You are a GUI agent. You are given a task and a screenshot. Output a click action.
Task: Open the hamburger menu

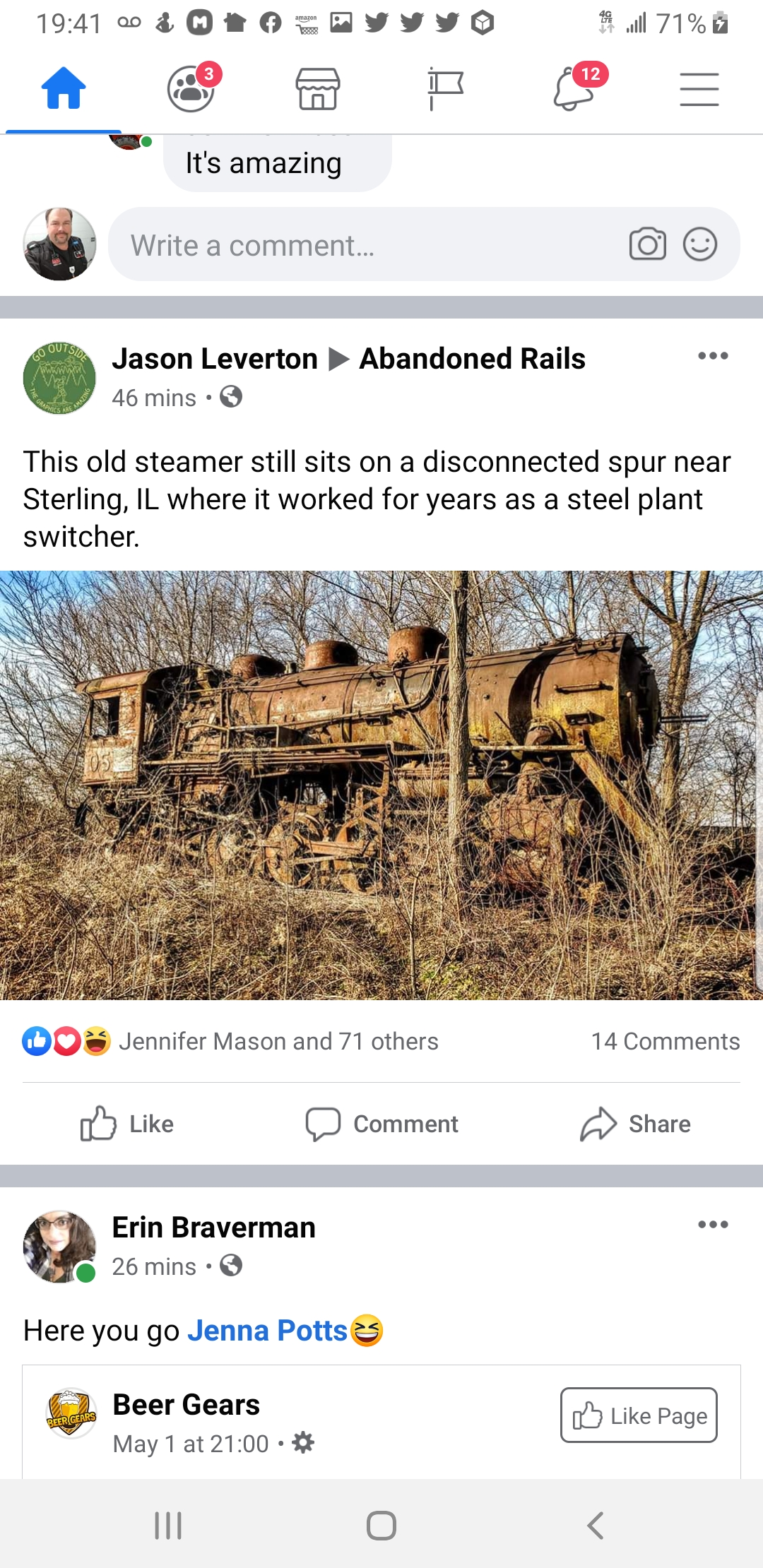699,90
